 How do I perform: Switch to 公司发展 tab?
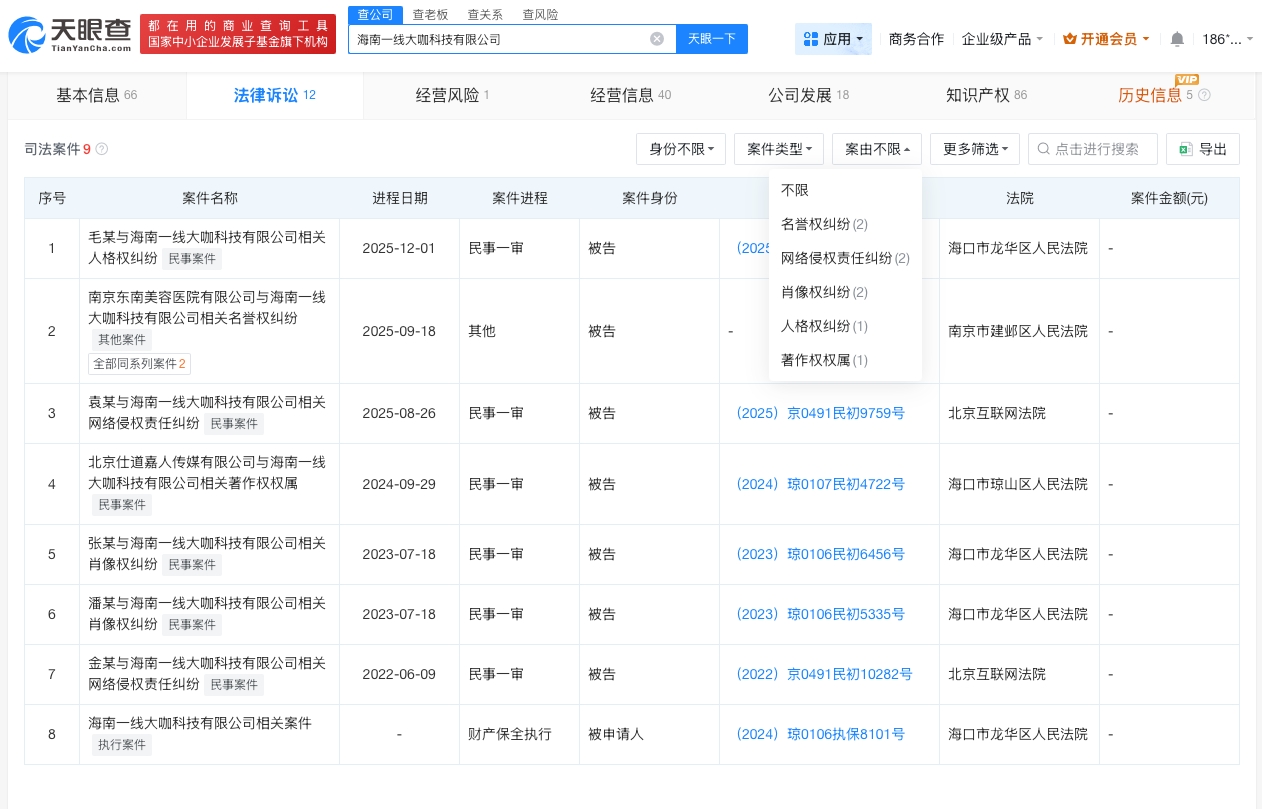pos(808,96)
